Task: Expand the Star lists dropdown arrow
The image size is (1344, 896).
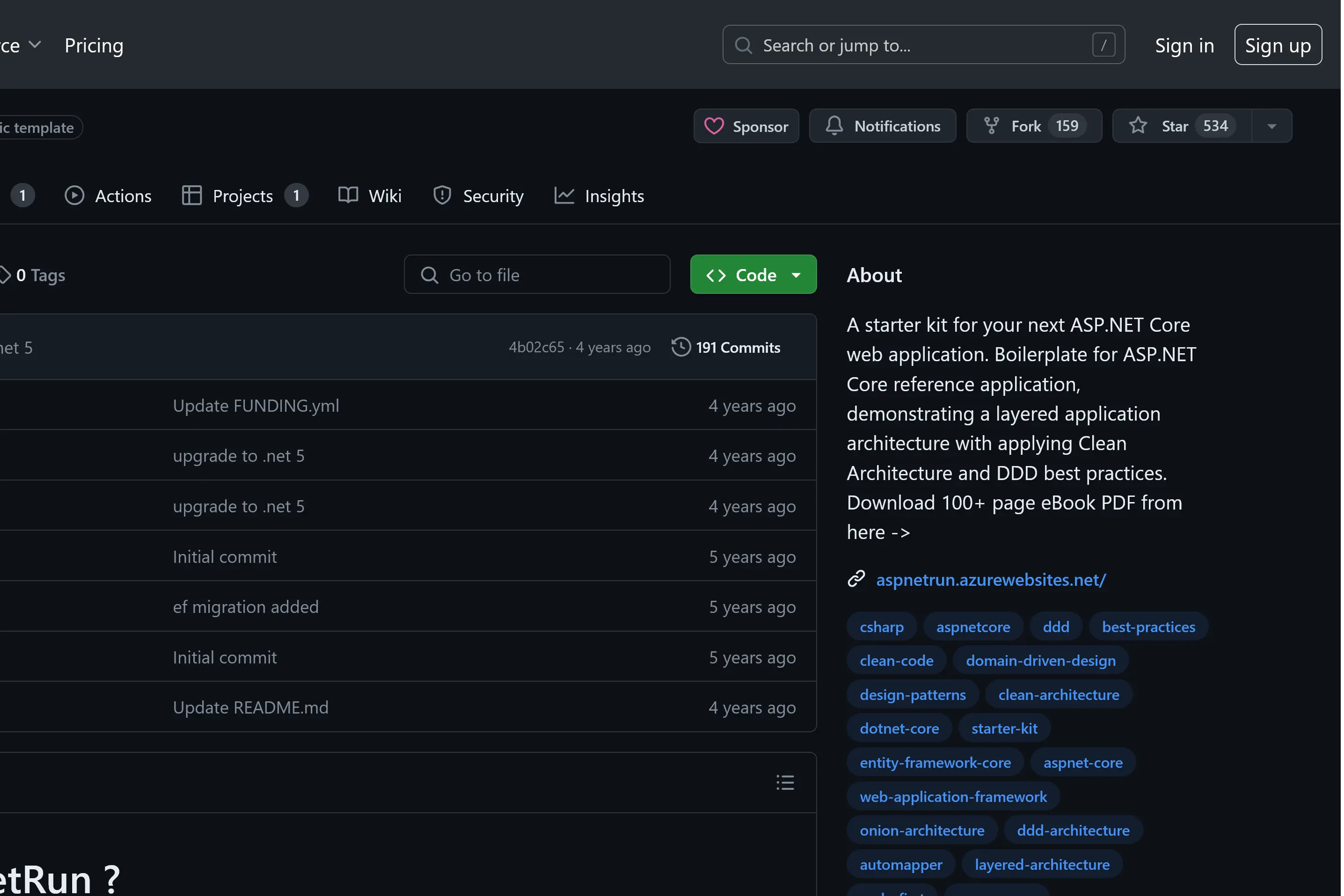Action: [x=1271, y=126]
